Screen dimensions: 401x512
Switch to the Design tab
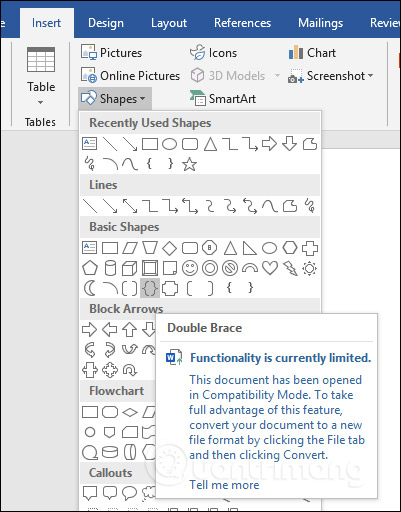coord(106,23)
